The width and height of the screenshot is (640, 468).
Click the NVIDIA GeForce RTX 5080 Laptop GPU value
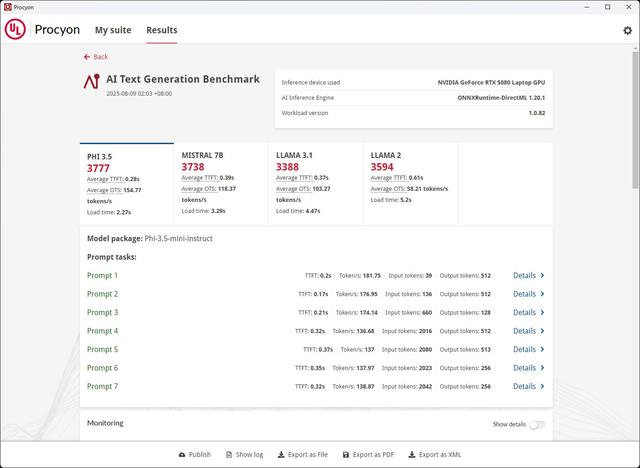tap(491, 82)
